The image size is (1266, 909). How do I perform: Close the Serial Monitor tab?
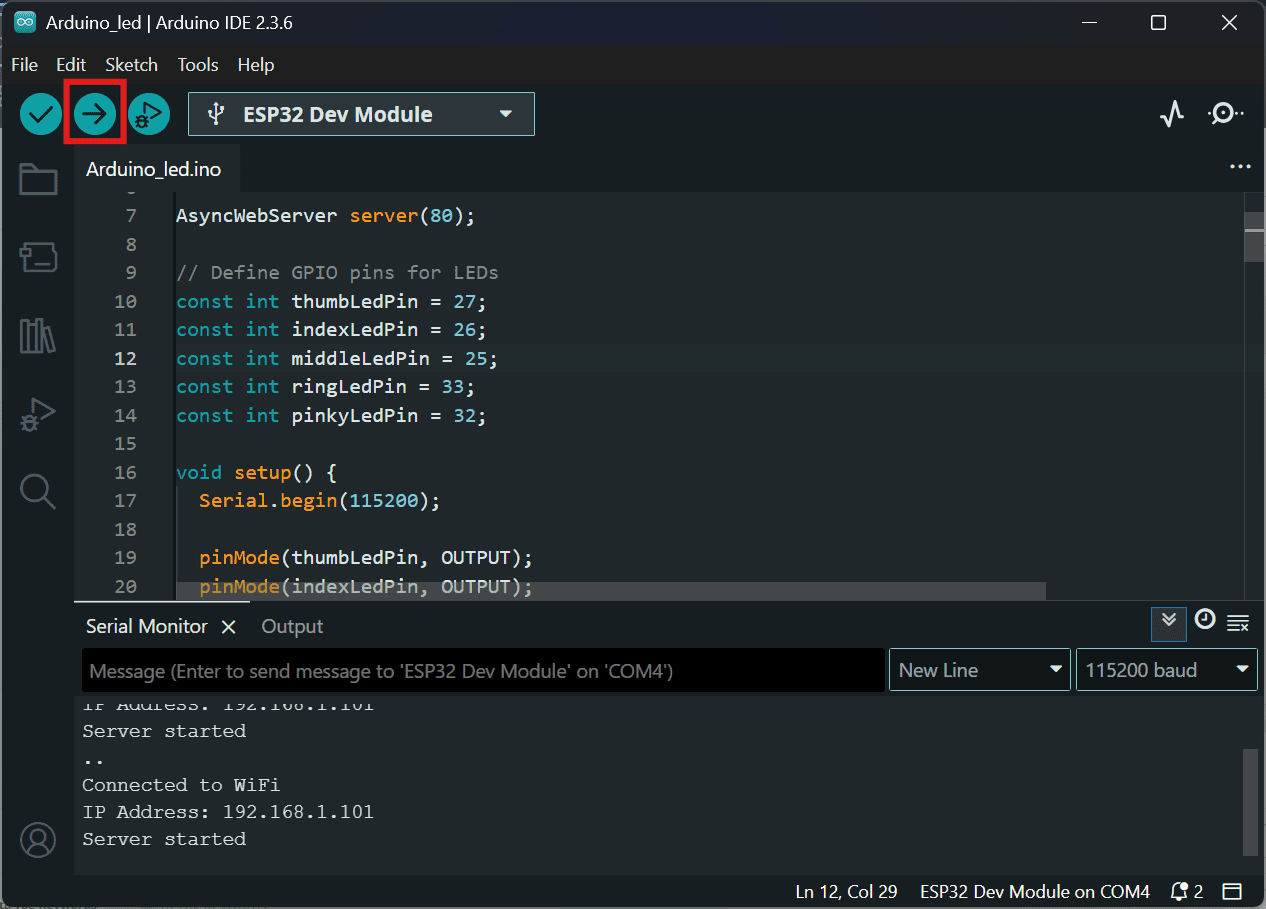click(x=228, y=627)
